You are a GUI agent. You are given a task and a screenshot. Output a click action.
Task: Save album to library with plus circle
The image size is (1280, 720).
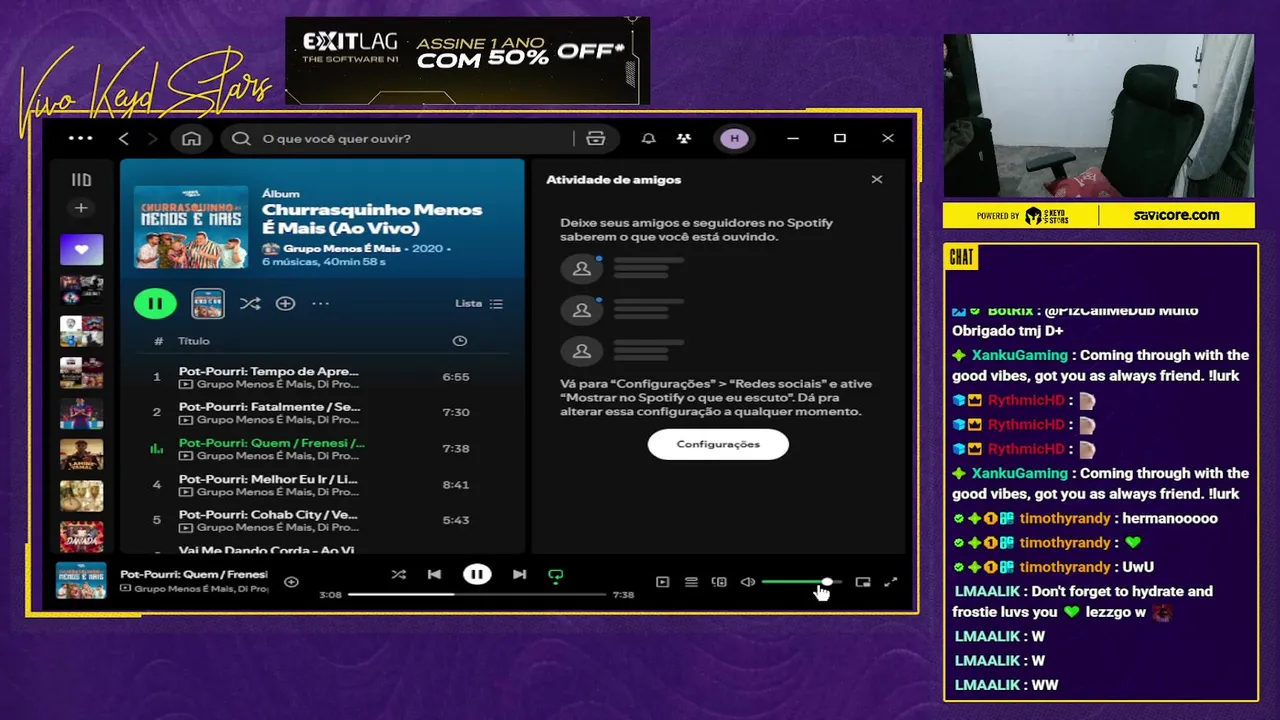coord(285,303)
